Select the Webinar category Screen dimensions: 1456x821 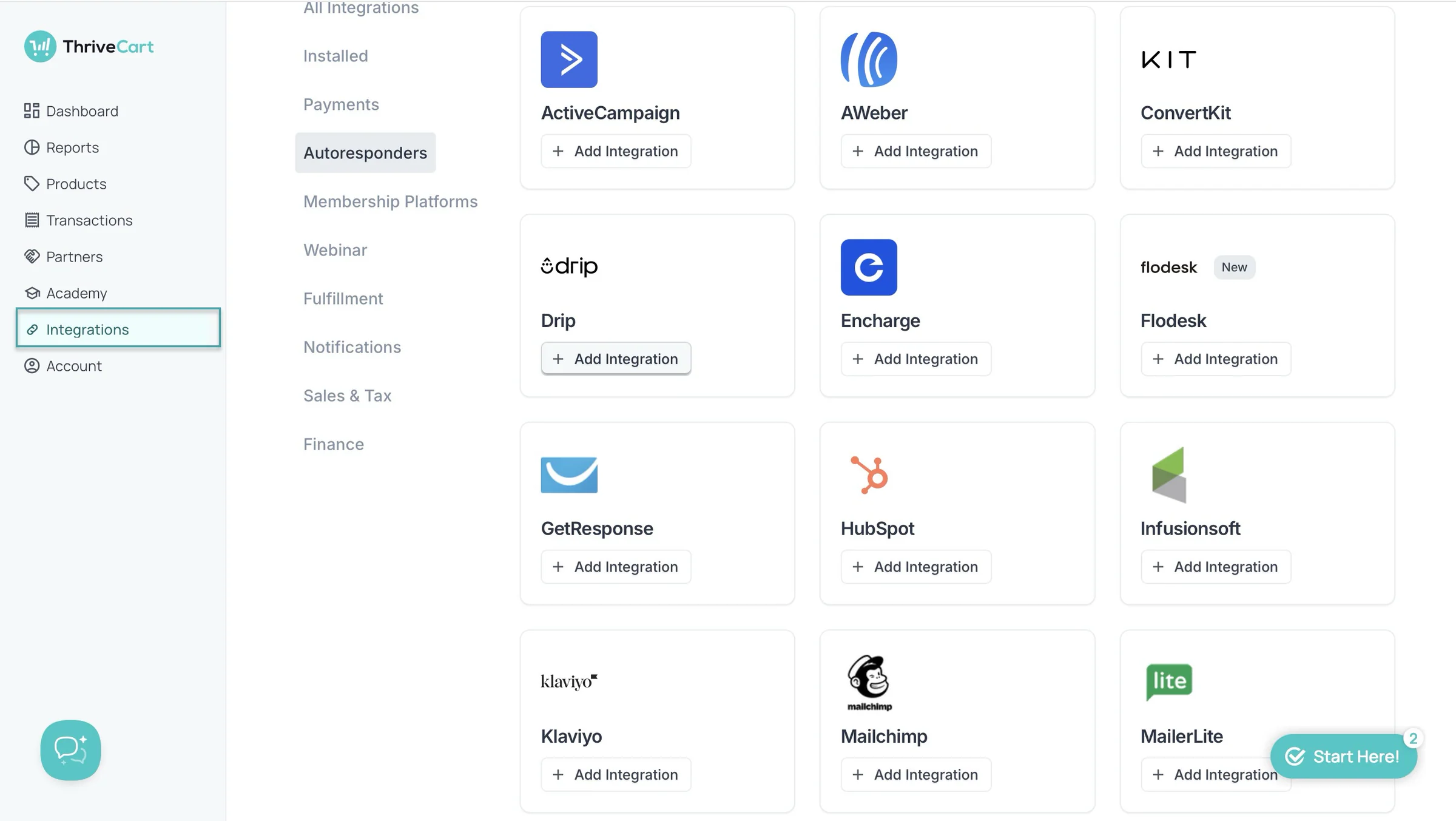[x=335, y=250]
